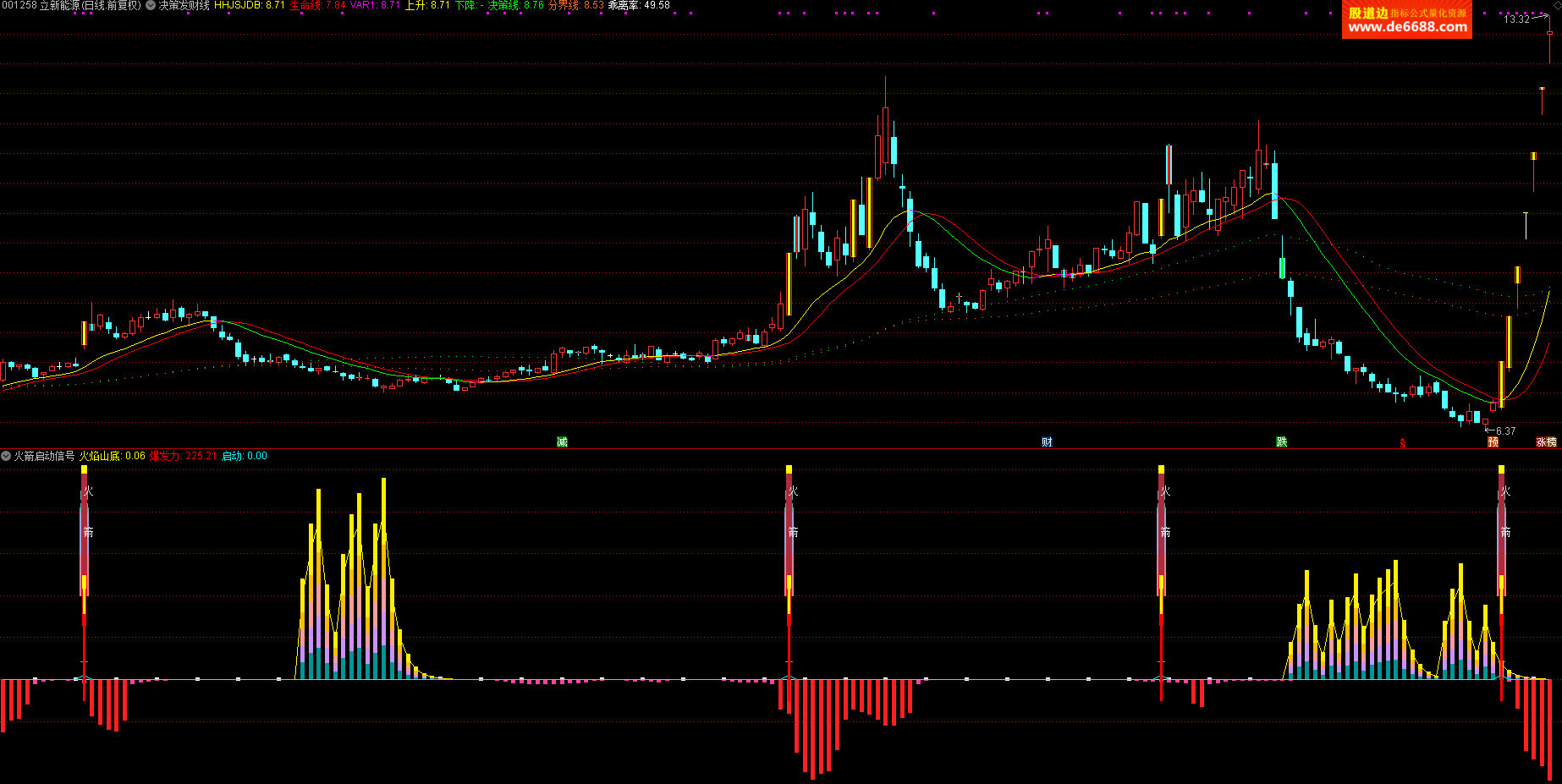Select the red 生命线: 7.84 value
This screenshot has width=1562, height=784.
[318, 5]
